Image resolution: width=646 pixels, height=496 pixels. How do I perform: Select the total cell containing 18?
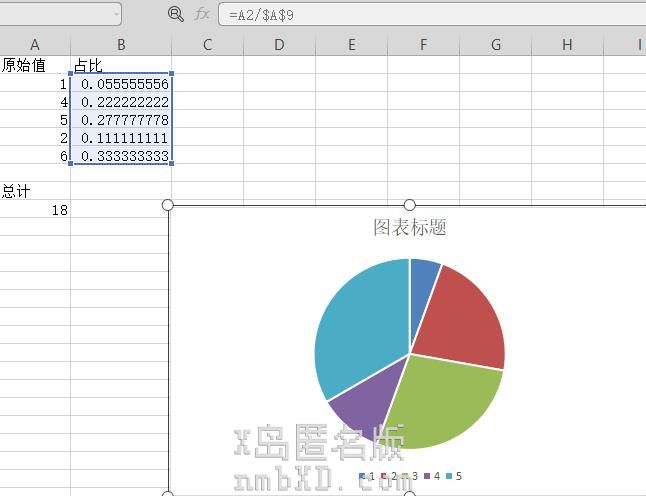coord(35,210)
